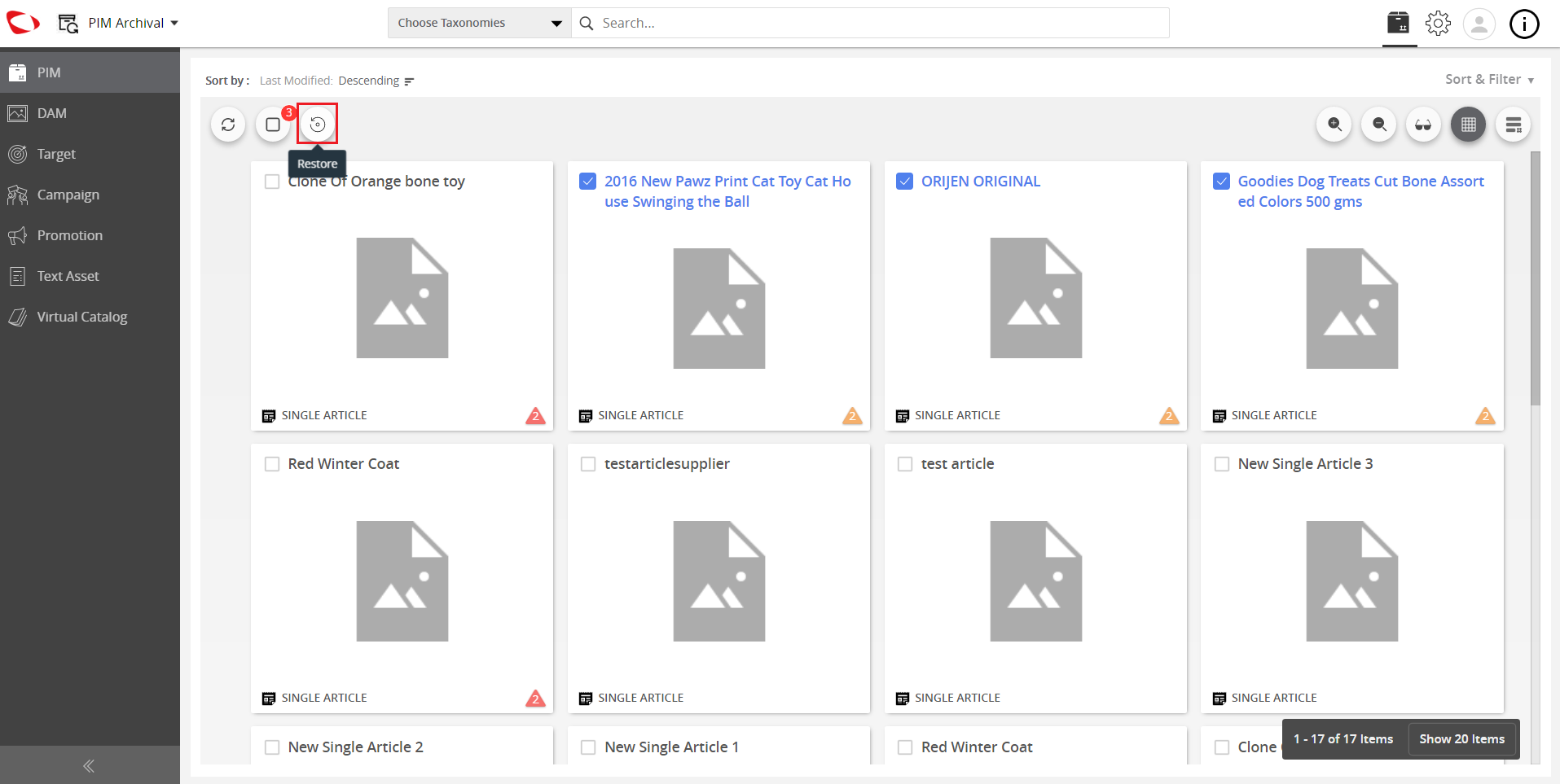Open New Single Article 3 title
Image resolution: width=1560 pixels, height=784 pixels.
coord(1305,464)
